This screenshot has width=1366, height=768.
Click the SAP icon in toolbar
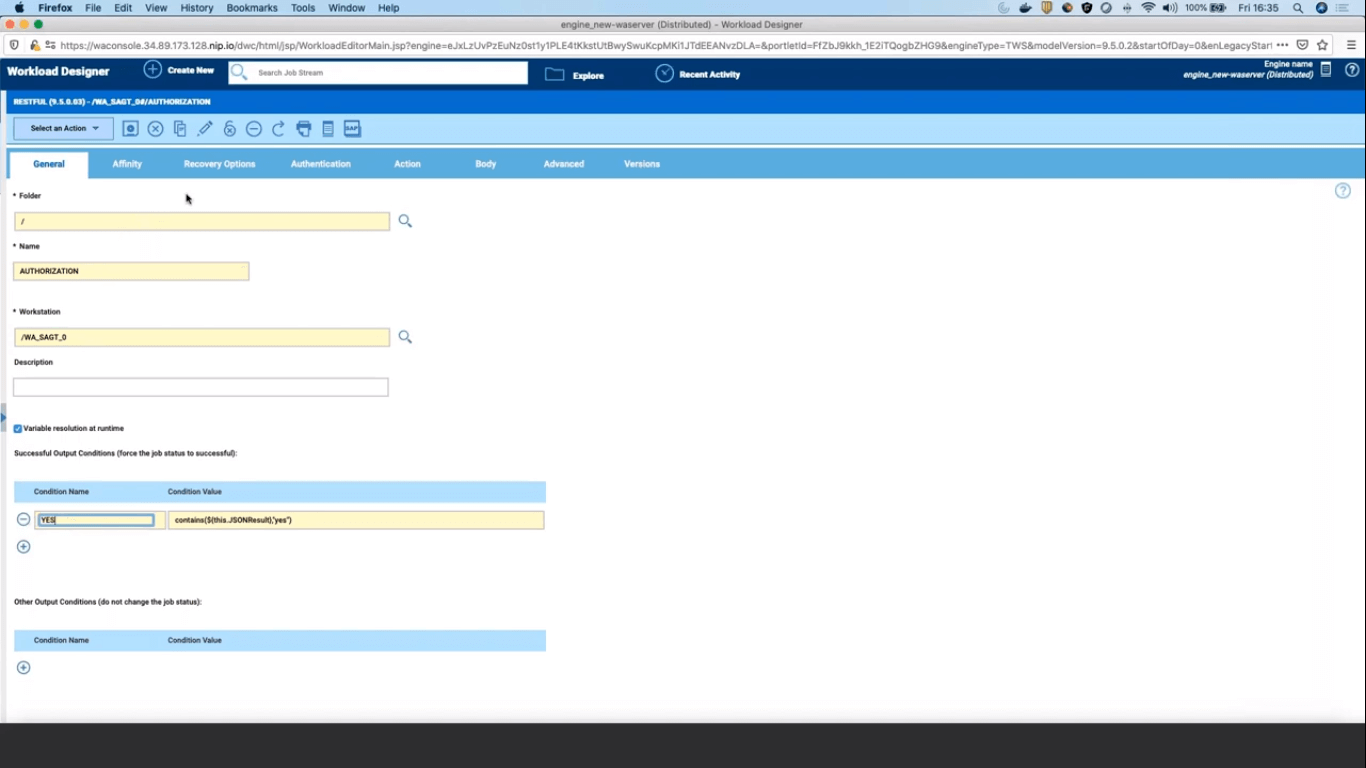coord(352,129)
